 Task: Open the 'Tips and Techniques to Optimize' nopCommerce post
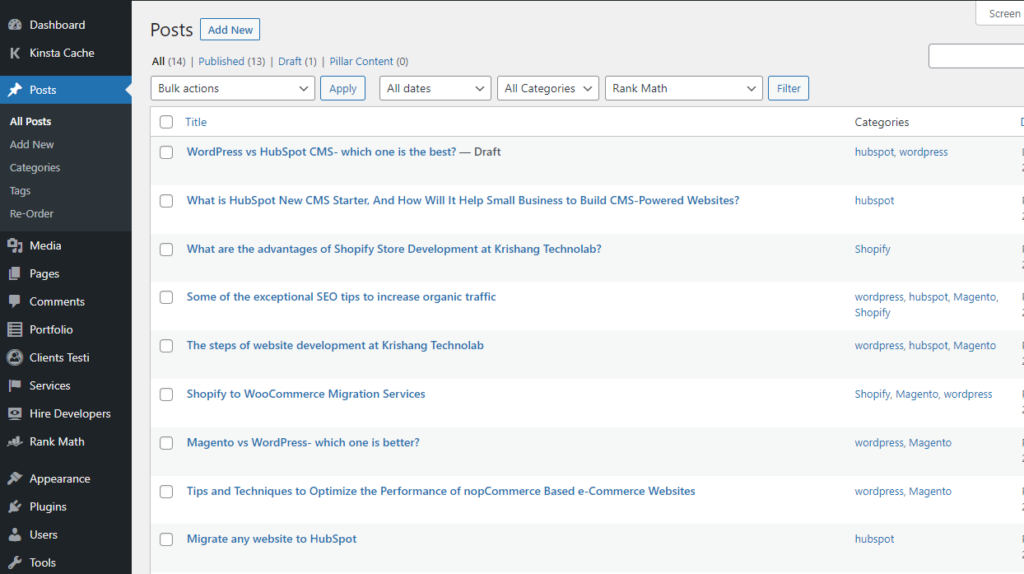[441, 491]
